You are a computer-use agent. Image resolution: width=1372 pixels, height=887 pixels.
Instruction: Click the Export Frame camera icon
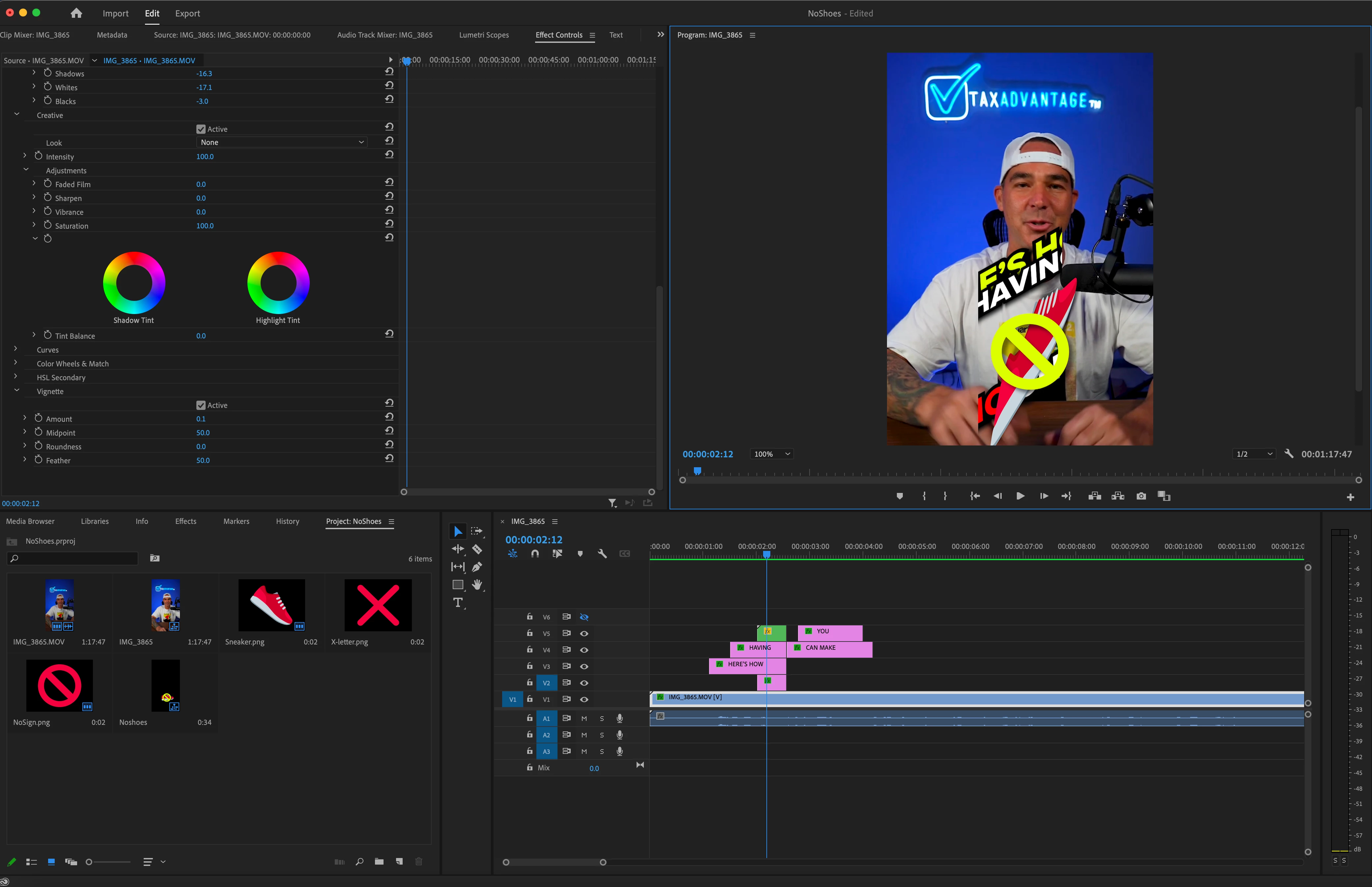[x=1141, y=496]
